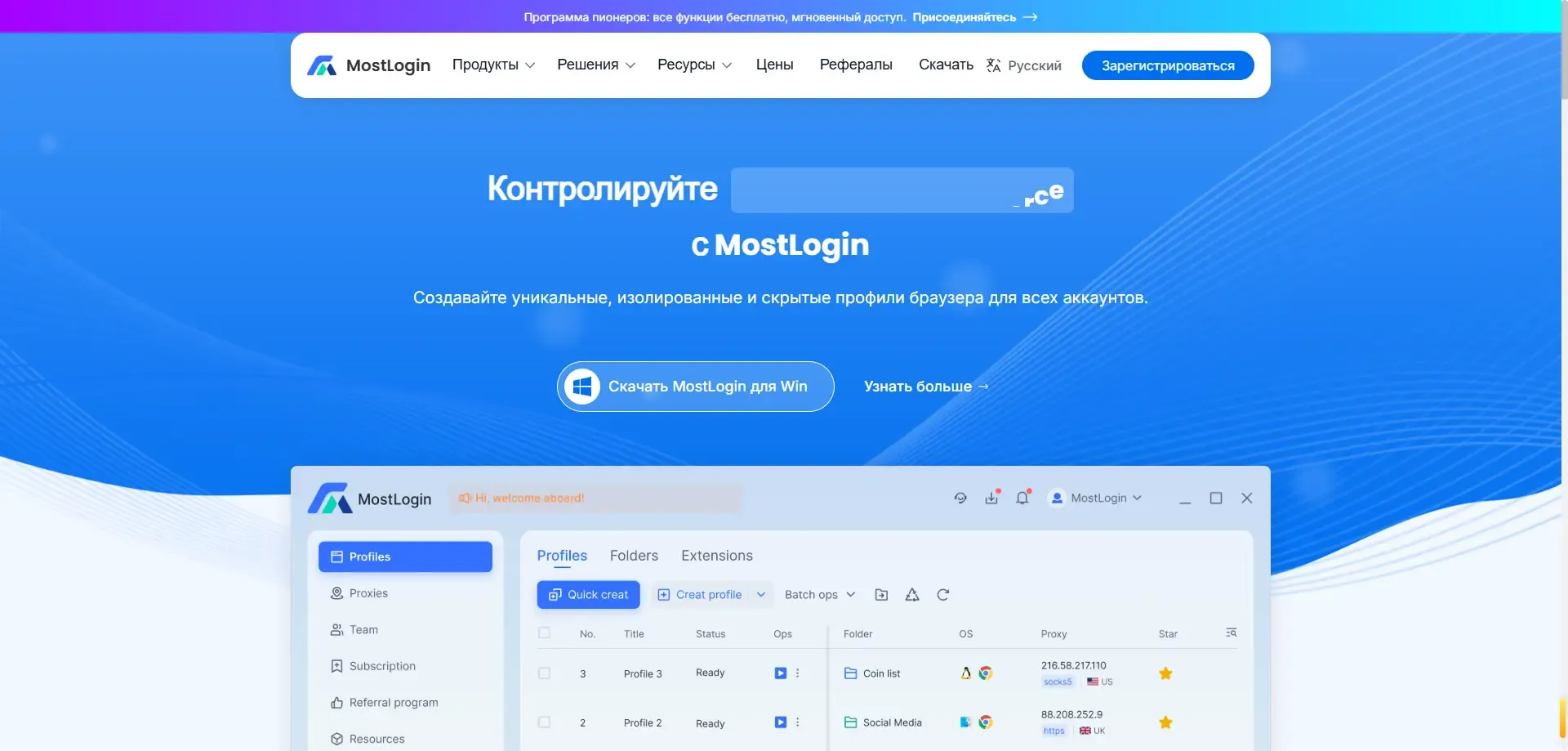
Task: Toggle the select-all header checkbox
Action: [544, 633]
